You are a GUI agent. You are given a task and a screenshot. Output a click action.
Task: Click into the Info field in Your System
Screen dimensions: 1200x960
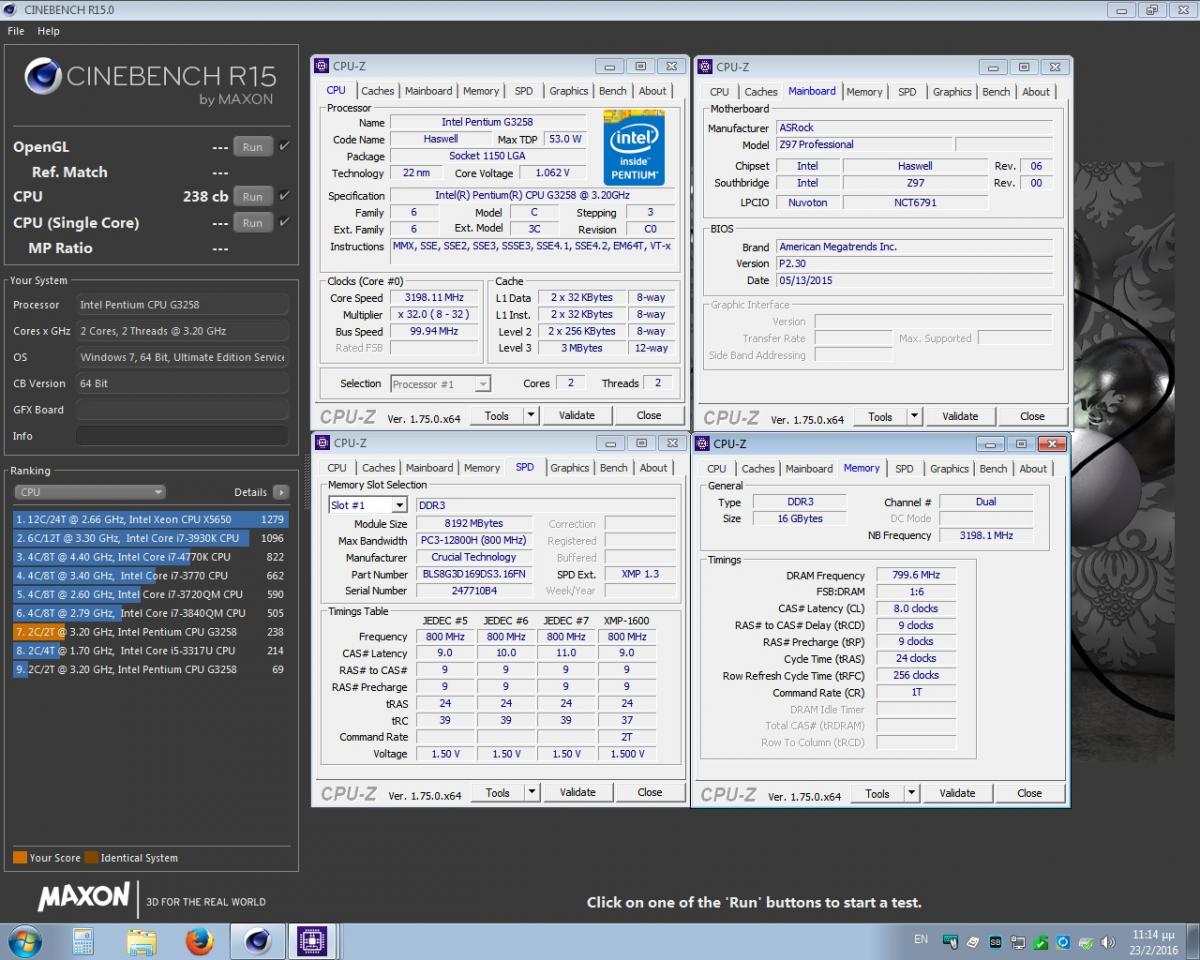[182, 436]
